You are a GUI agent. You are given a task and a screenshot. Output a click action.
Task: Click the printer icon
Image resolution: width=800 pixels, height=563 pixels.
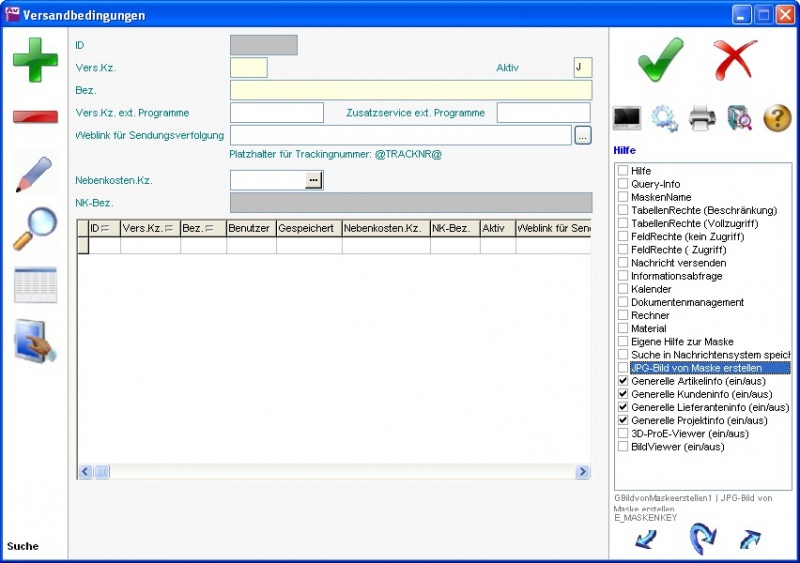click(702, 118)
